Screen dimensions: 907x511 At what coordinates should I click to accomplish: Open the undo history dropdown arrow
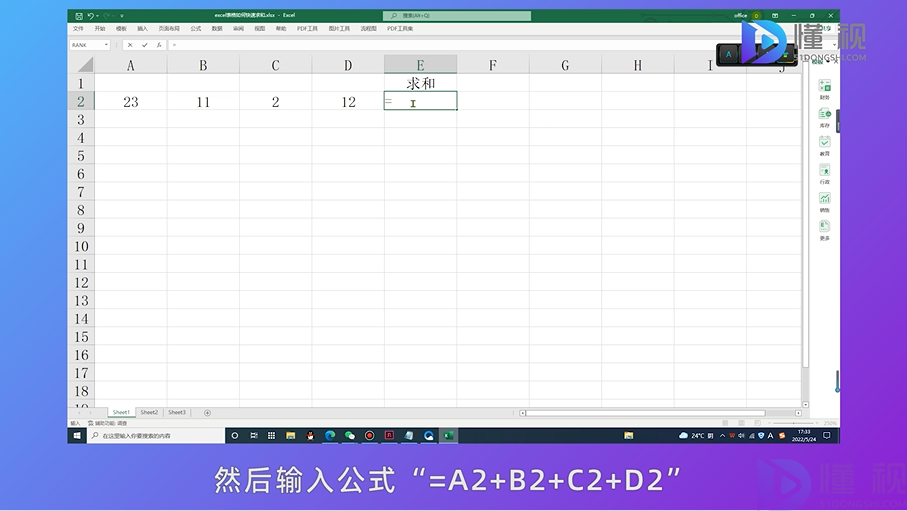(97, 16)
